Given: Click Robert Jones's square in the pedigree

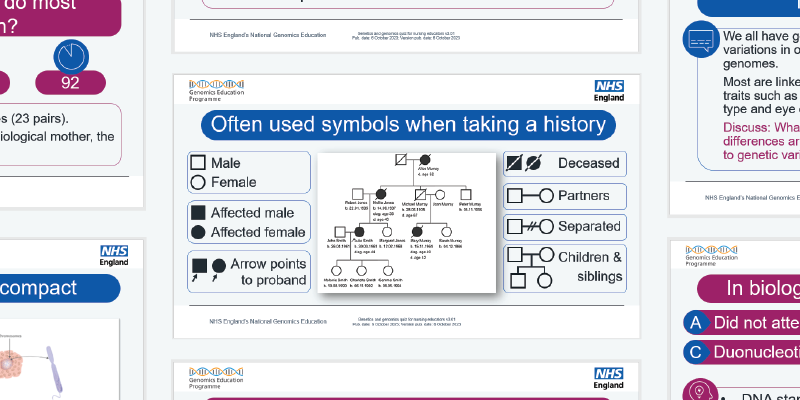Looking at the screenshot, I should click(x=358, y=194).
